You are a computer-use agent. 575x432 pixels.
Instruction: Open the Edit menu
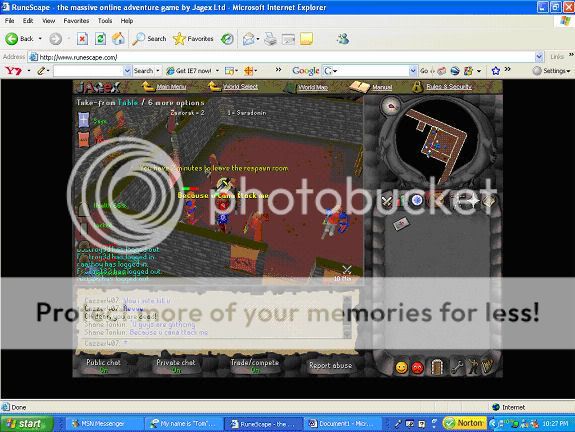(x=28, y=21)
